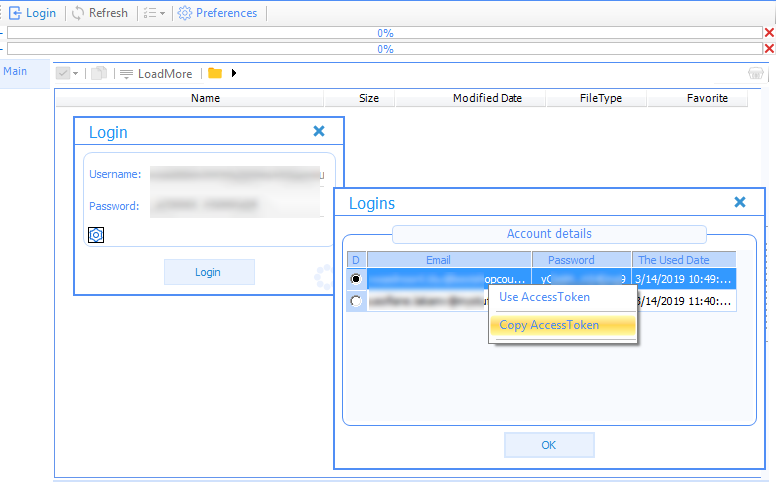
Task: Close the Logins dialog
Action: pos(740,202)
